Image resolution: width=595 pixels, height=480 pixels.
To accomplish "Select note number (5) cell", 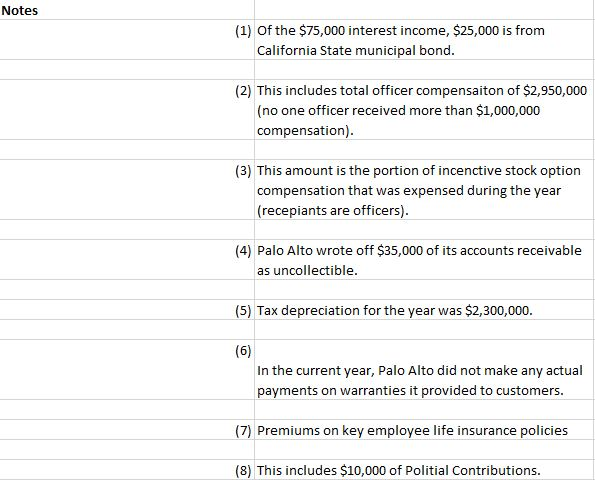I will (x=127, y=310).
